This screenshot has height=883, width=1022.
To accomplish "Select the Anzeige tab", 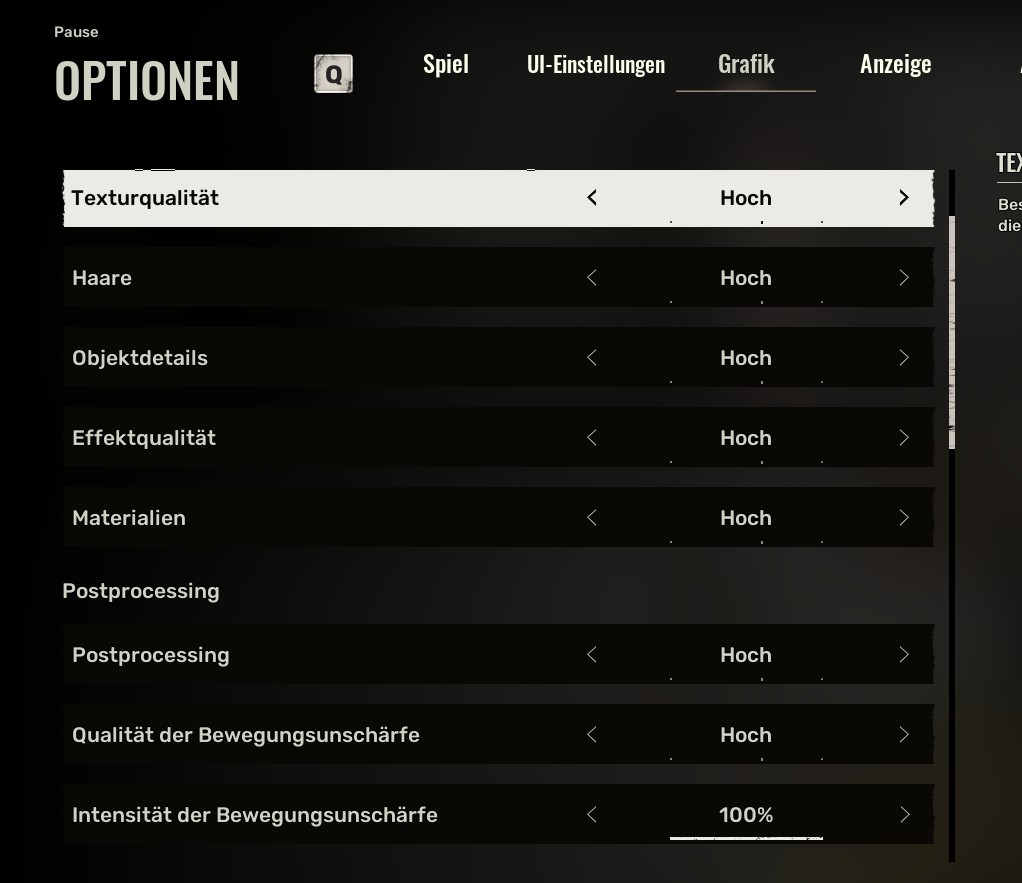I will [x=895, y=64].
